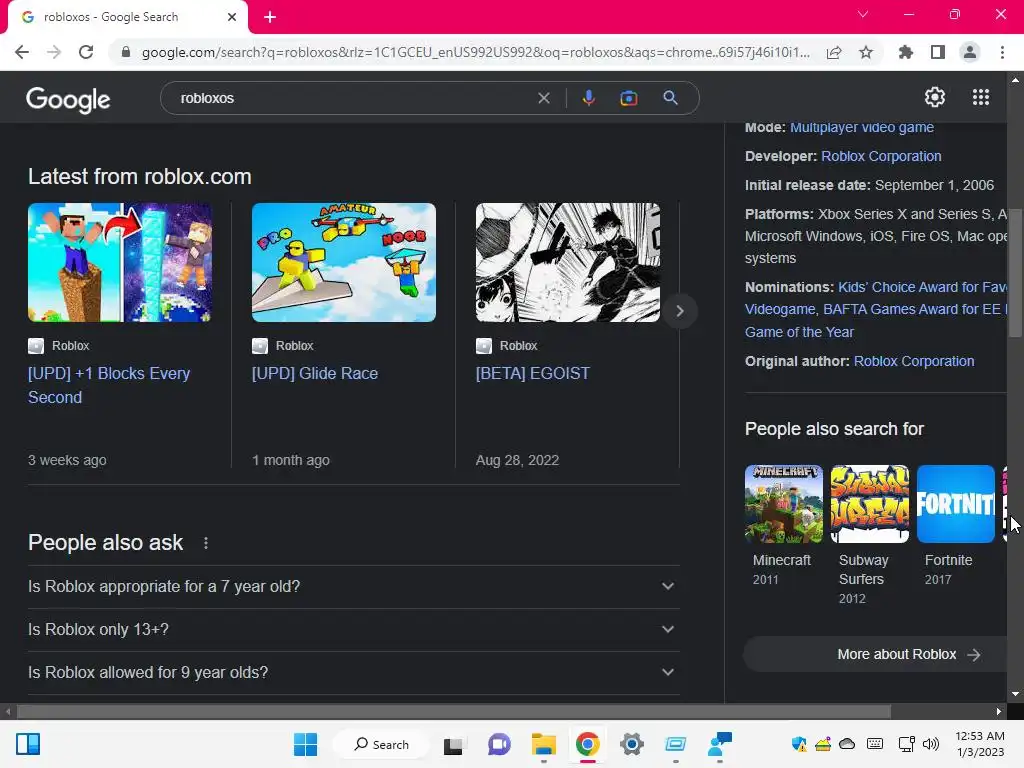Image resolution: width=1024 pixels, height=768 pixels.
Task: Expand 'Is Roblox allowed for 9 year olds?'
Action: click(x=353, y=673)
